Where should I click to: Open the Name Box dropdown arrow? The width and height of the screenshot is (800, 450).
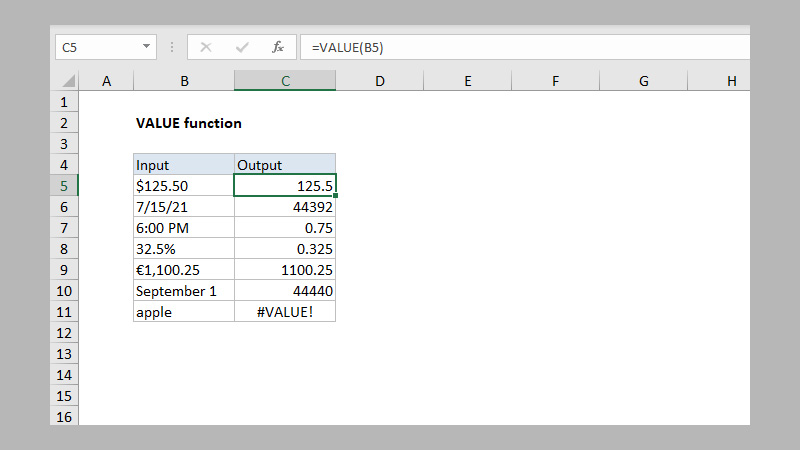[147, 47]
